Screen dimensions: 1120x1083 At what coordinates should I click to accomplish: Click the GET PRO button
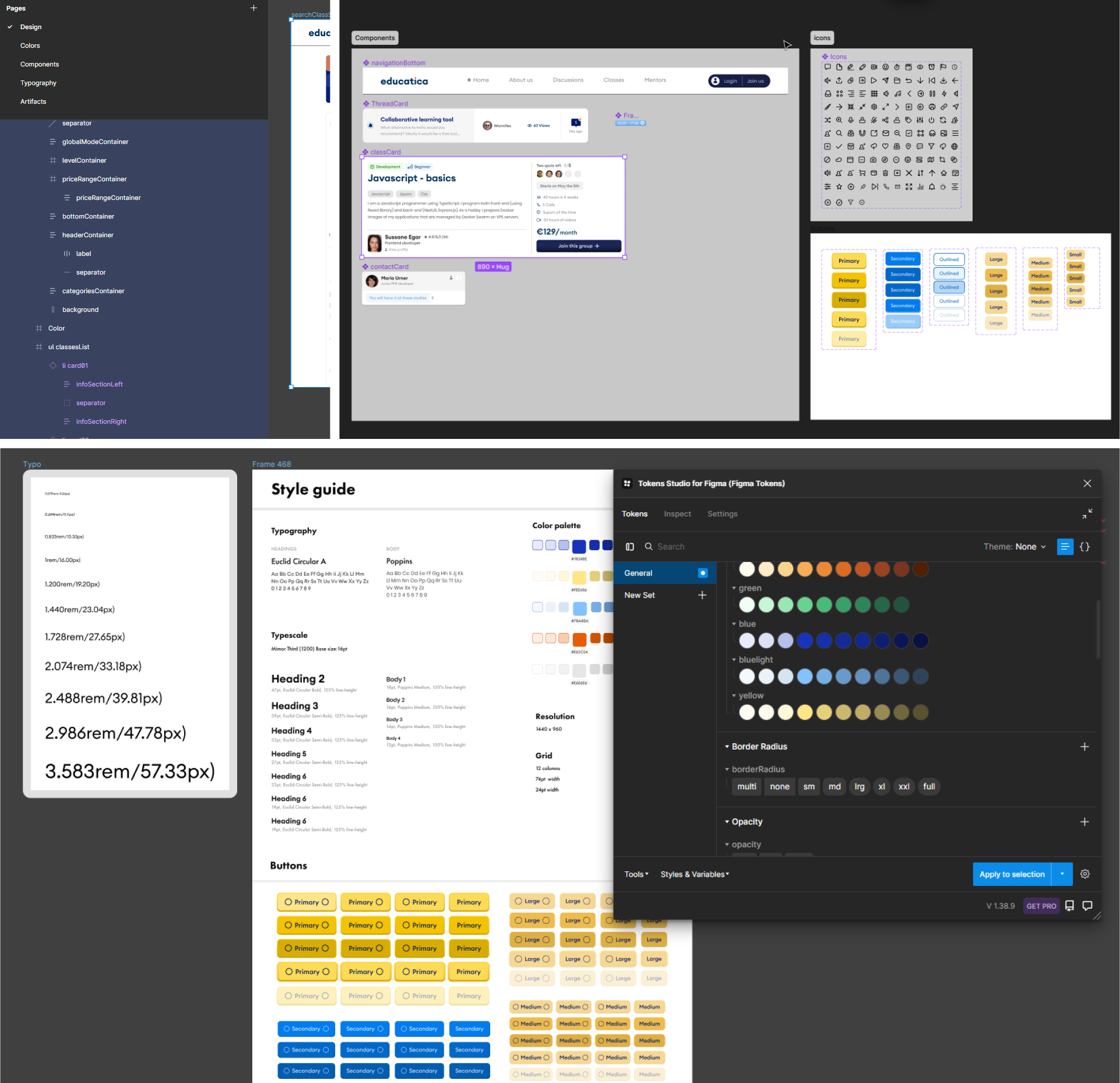[x=1041, y=906]
